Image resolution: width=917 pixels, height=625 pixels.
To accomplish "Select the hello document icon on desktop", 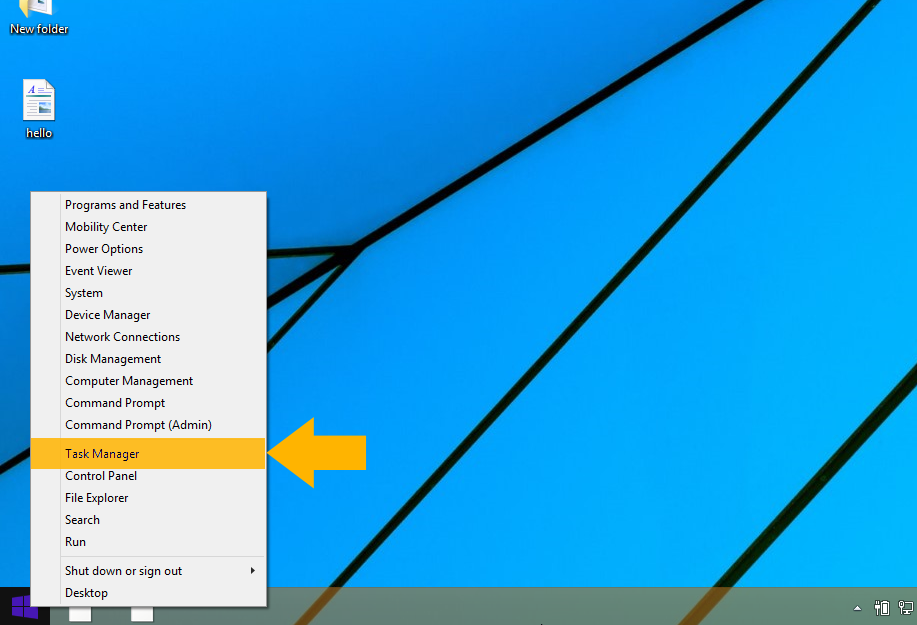I will 39,109.
